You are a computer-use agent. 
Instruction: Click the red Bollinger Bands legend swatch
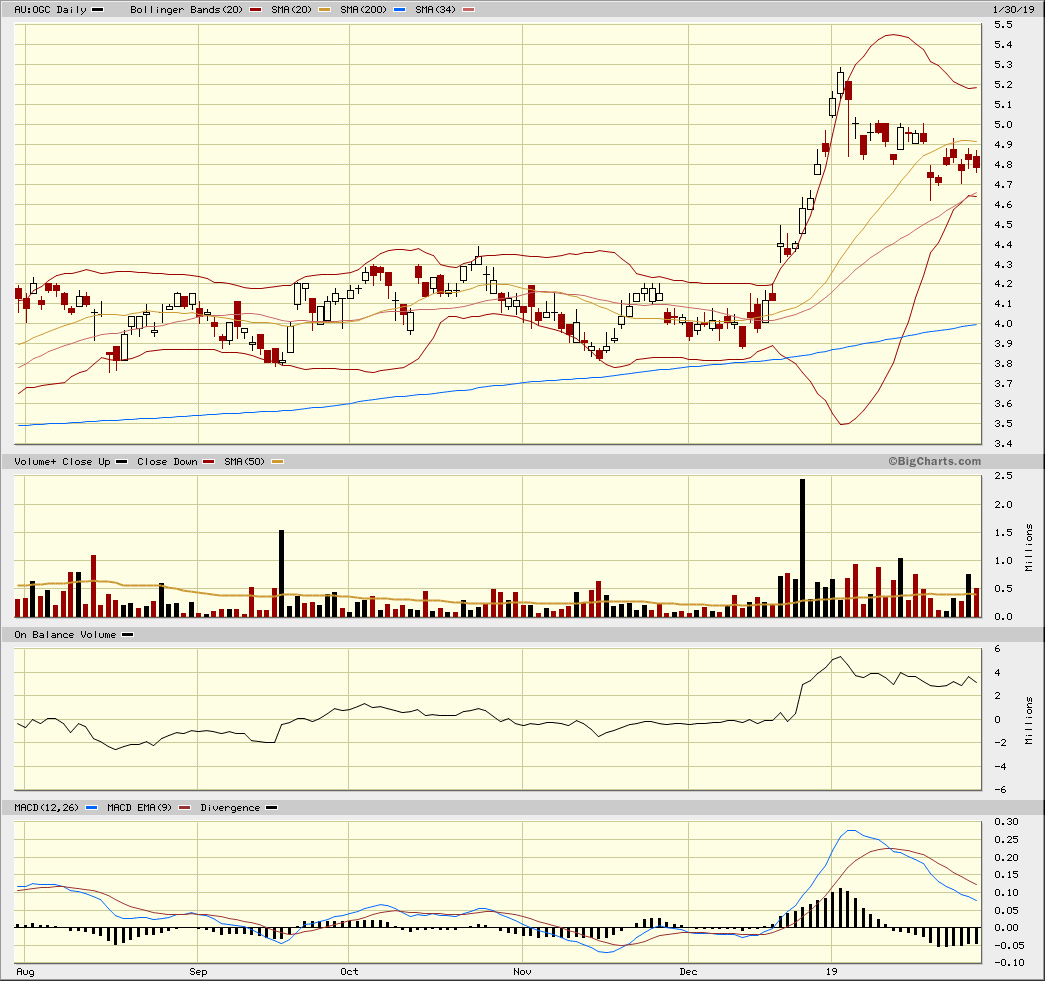tap(255, 9)
